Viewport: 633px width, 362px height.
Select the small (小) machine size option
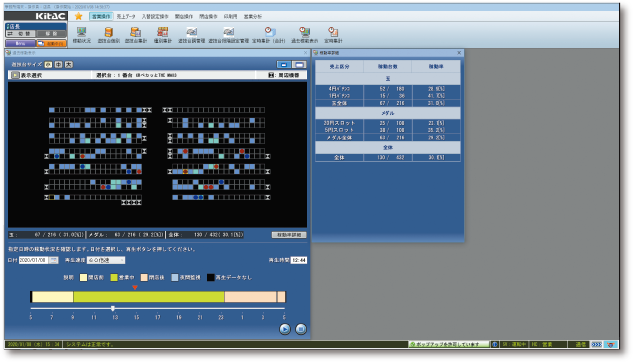pos(48,65)
